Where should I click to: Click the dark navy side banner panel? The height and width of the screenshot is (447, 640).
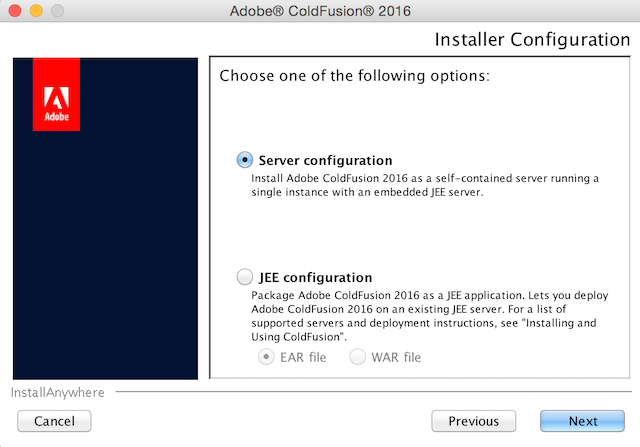click(105, 219)
